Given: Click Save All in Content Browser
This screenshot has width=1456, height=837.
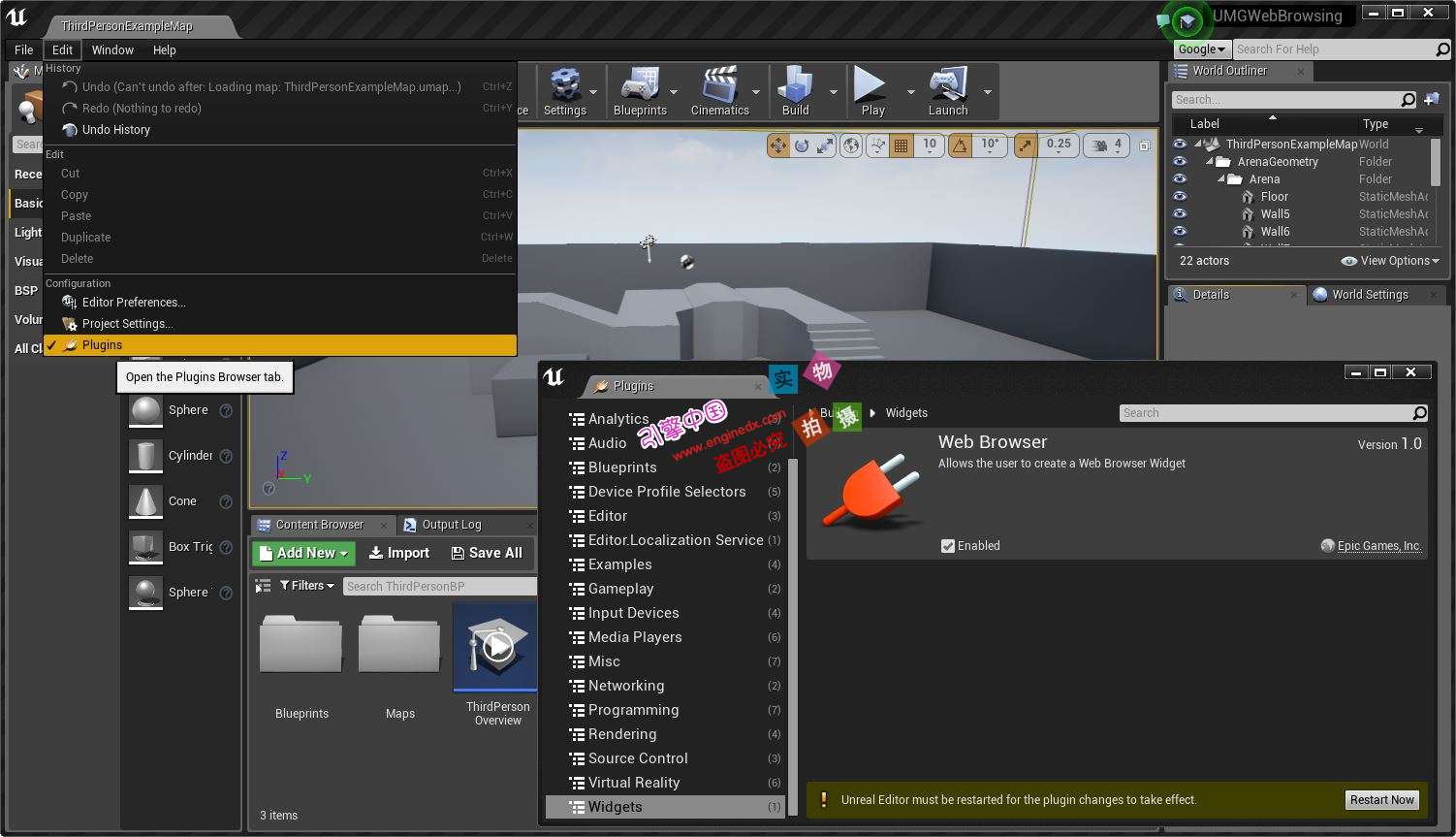Looking at the screenshot, I should click(x=487, y=553).
